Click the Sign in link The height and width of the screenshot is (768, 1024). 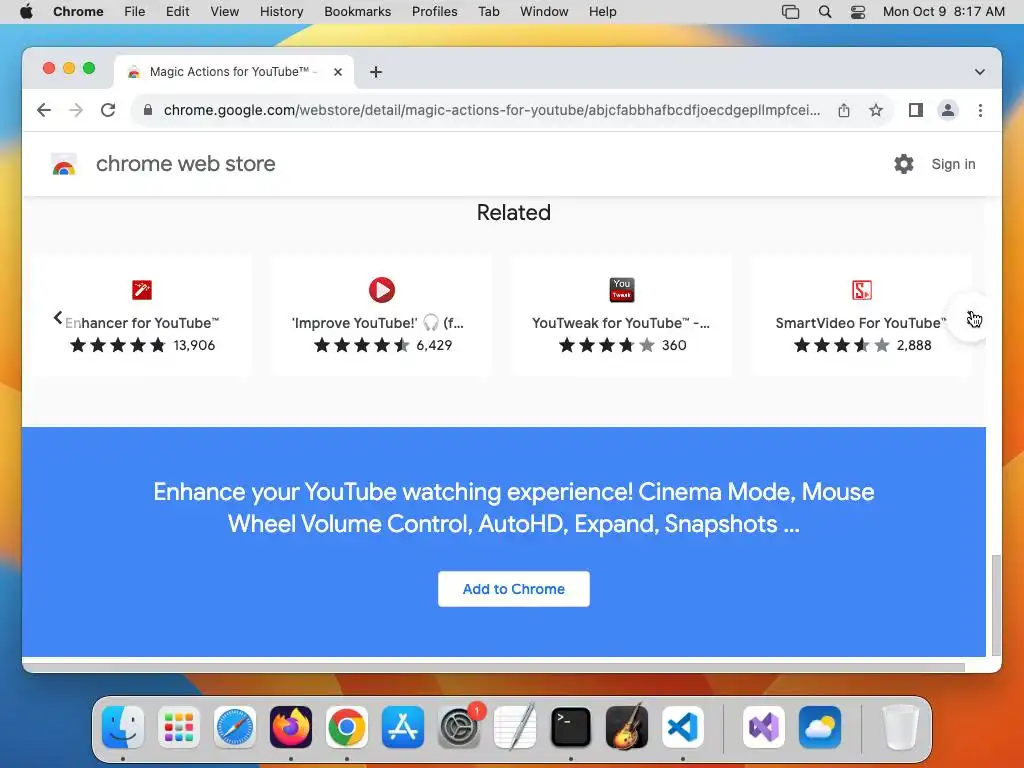pyautogui.click(x=953, y=164)
